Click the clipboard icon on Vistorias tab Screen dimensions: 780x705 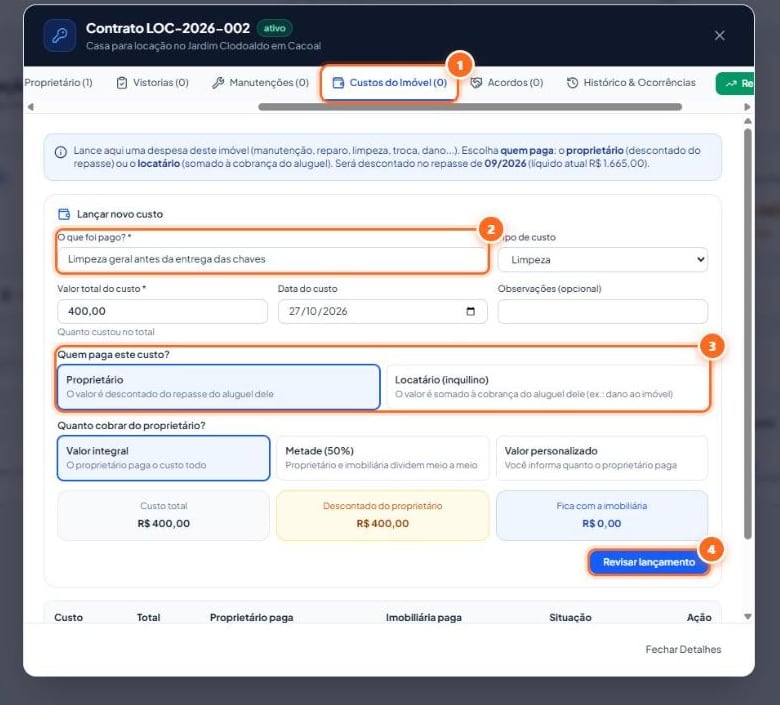point(122,83)
